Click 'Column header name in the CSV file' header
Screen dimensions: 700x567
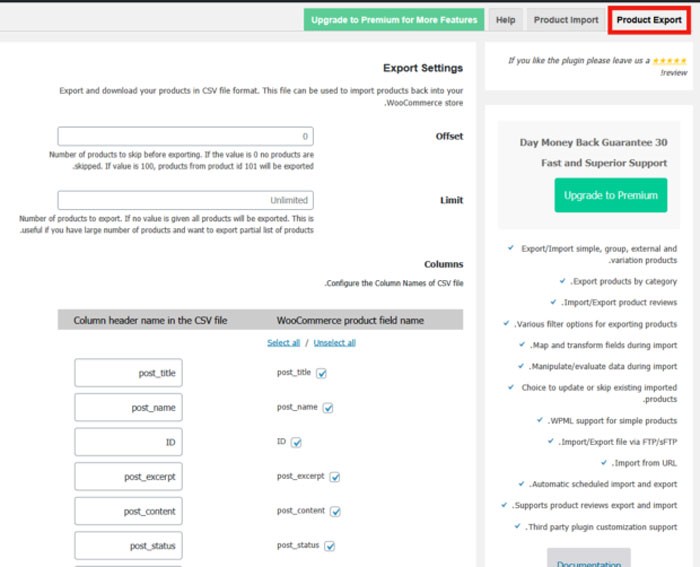(150, 321)
